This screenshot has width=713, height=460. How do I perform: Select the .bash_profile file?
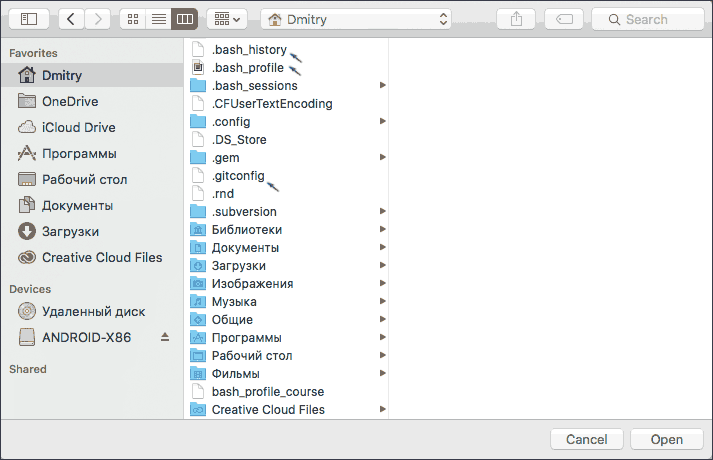tap(247, 68)
